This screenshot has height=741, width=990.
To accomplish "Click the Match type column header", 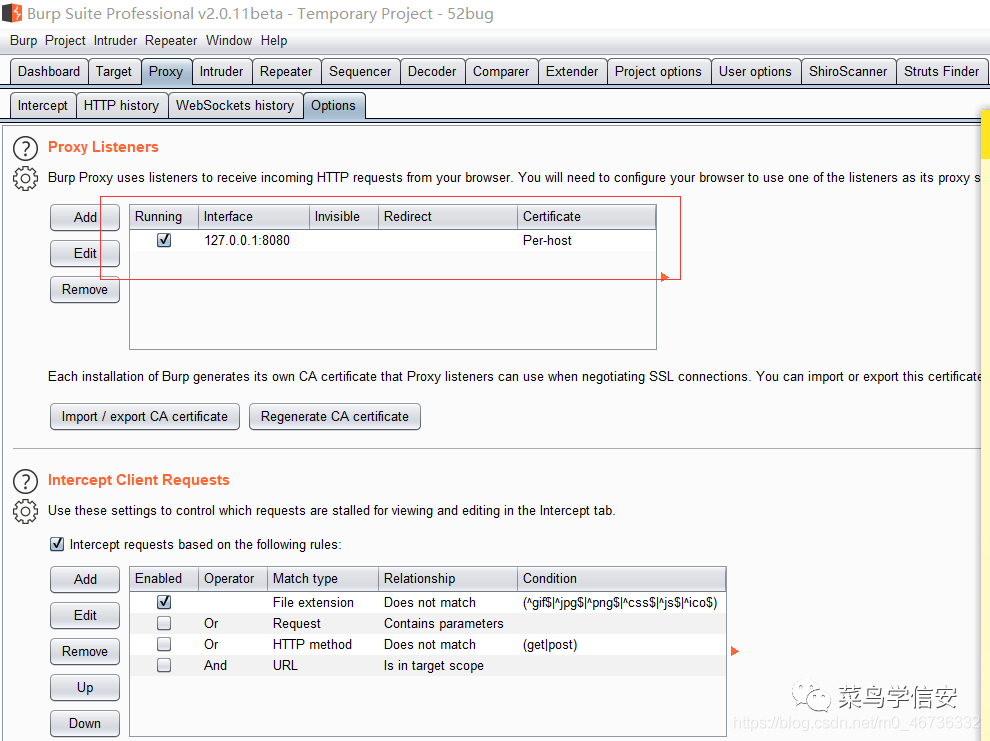I will point(323,578).
